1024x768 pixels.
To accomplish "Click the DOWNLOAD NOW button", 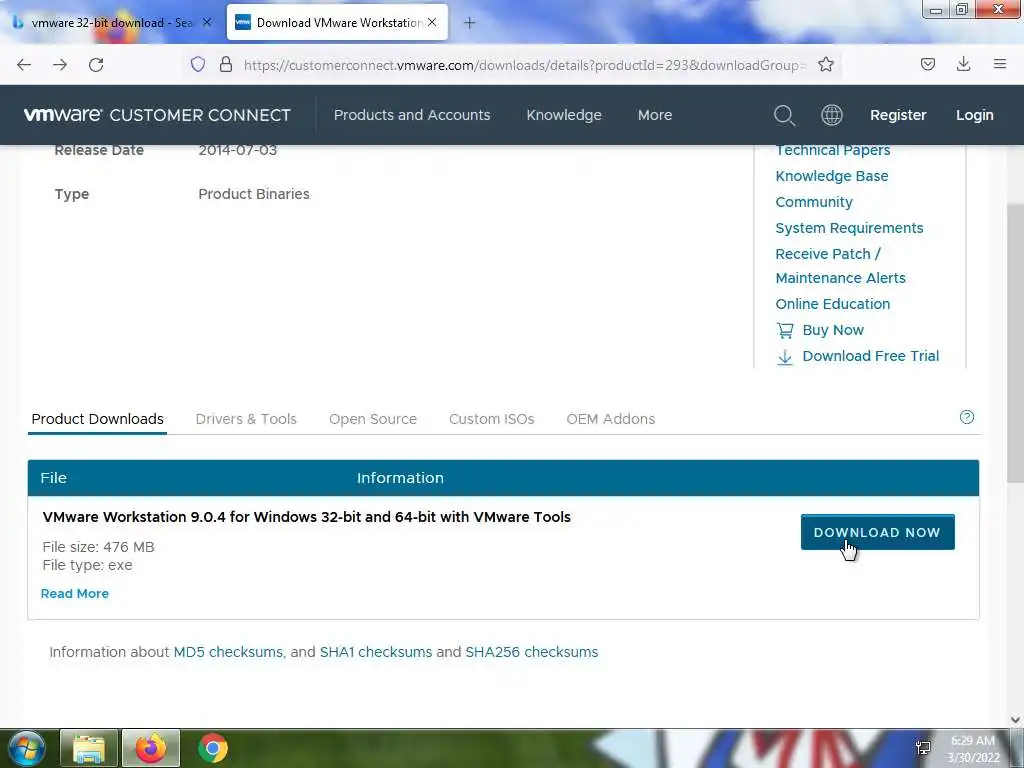I will (x=878, y=532).
